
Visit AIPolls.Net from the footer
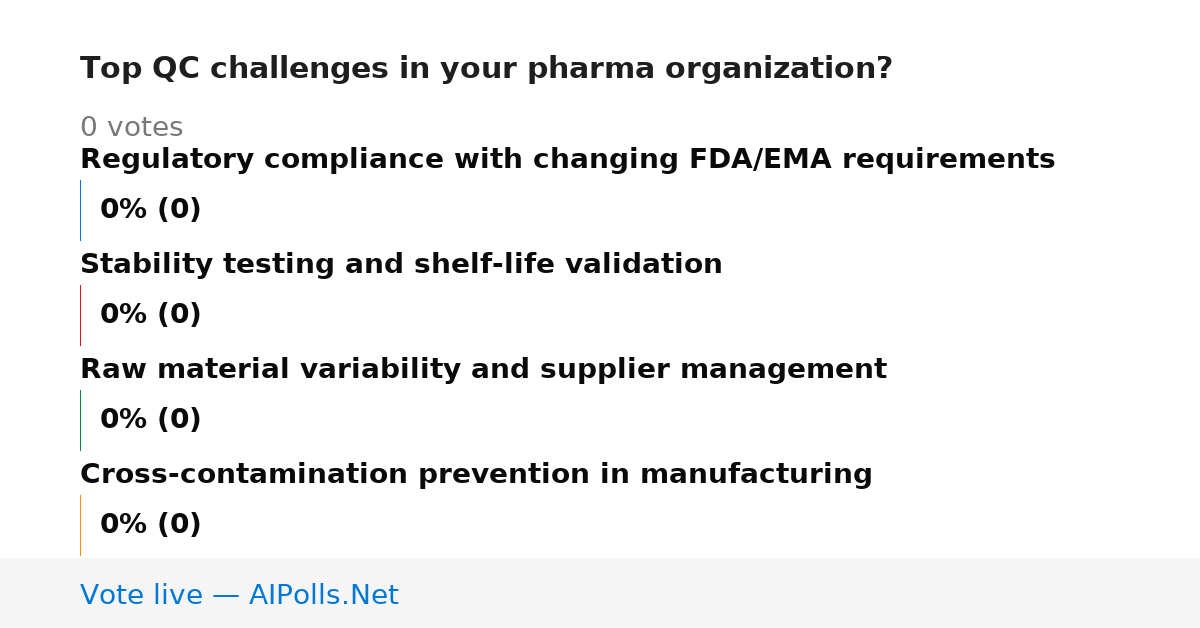coord(323,596)
